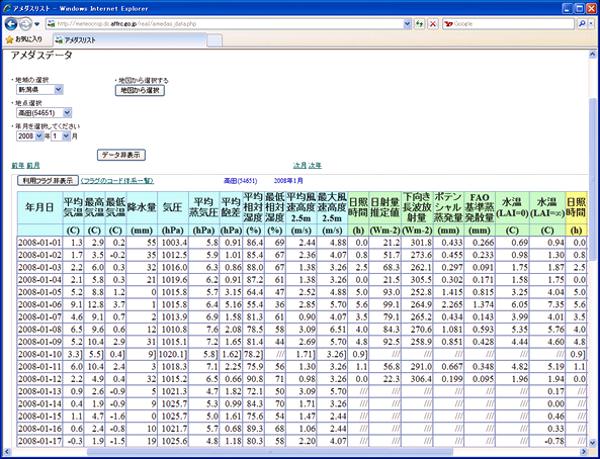Select the アメダスリスト browser tab
600x459 pixels.
[x=130, y=40]
